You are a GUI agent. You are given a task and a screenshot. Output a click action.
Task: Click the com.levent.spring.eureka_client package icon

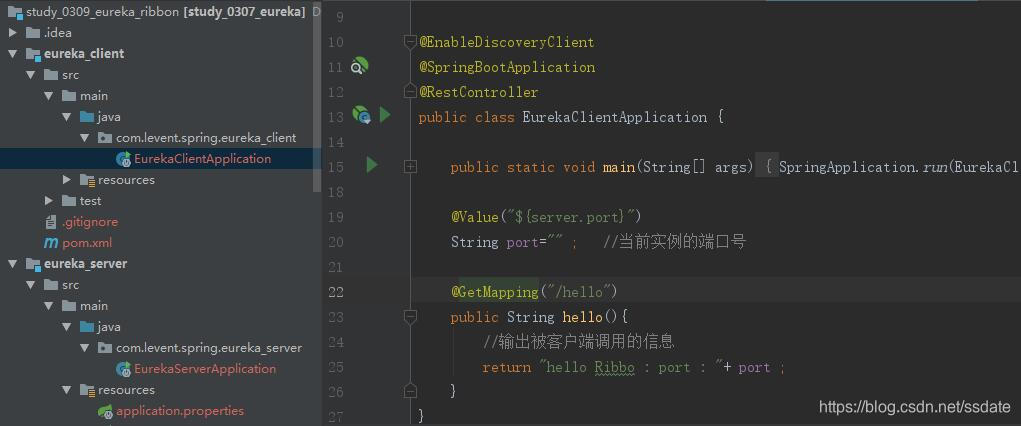coord(104,137)
